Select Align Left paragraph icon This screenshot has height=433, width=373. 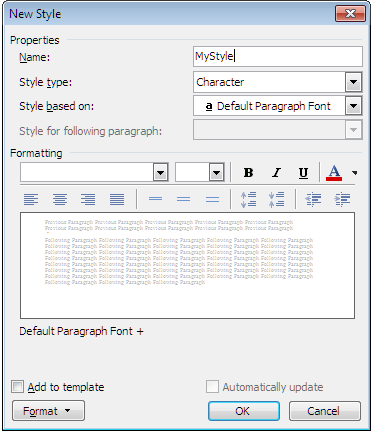pos(31,199)
